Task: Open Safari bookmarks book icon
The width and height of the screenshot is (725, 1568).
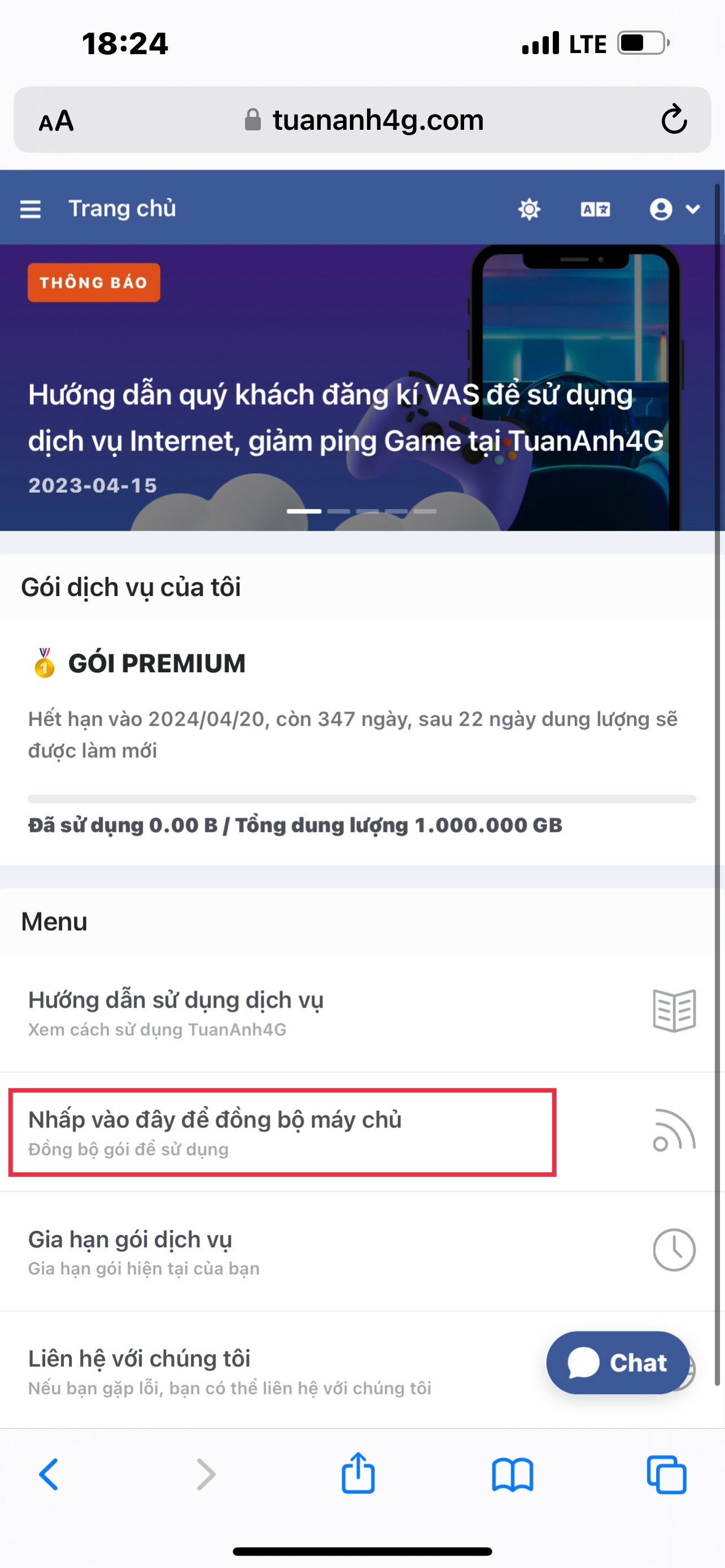Action: pos(513,1475)
